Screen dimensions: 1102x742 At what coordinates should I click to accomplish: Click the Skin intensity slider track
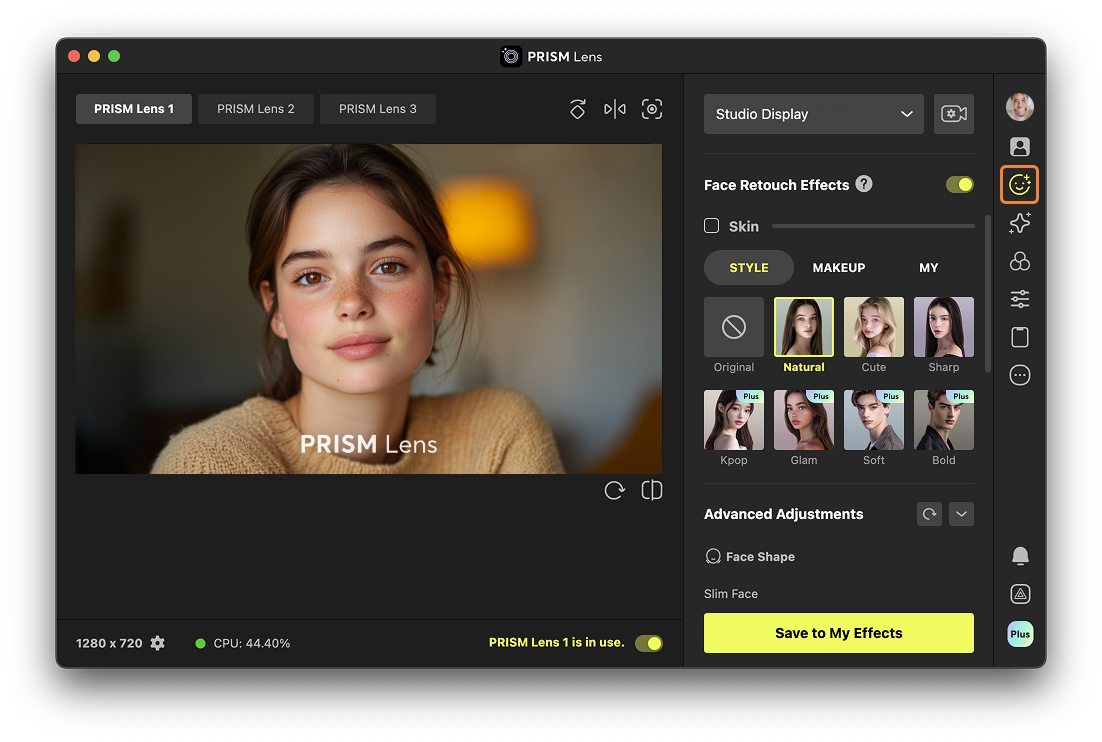[873, 226]
